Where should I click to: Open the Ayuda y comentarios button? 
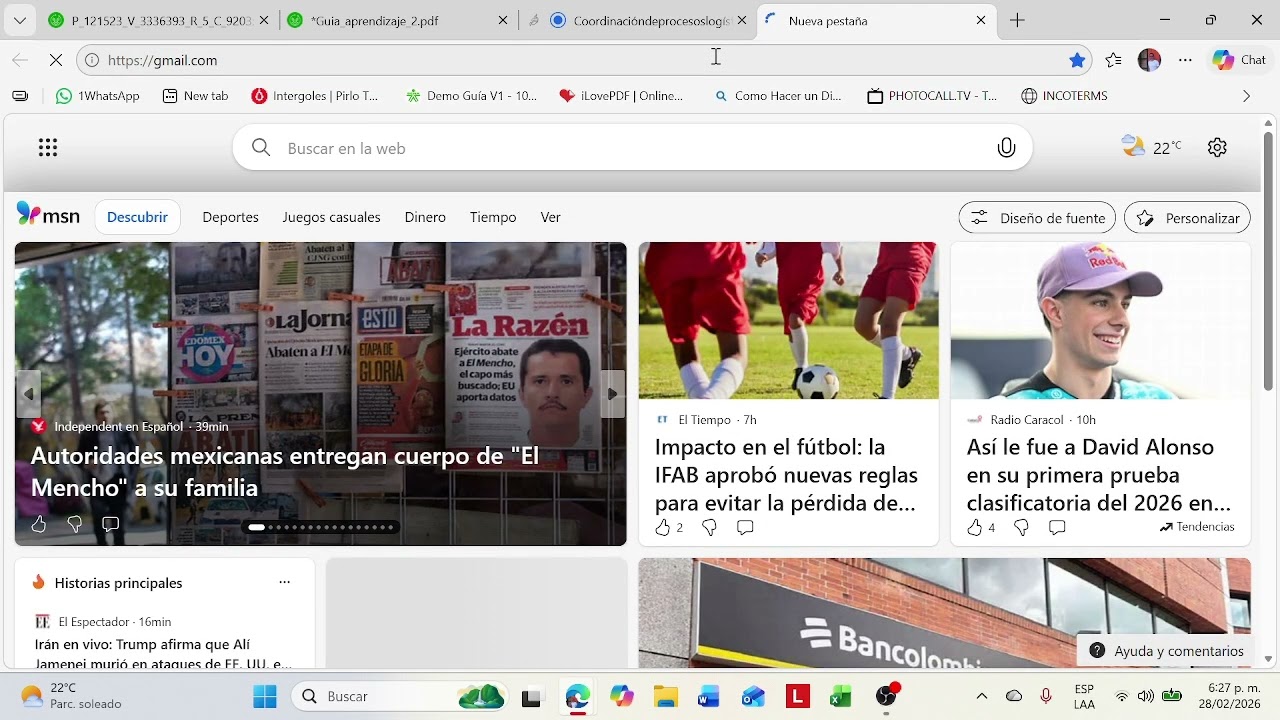(1167, 651)
